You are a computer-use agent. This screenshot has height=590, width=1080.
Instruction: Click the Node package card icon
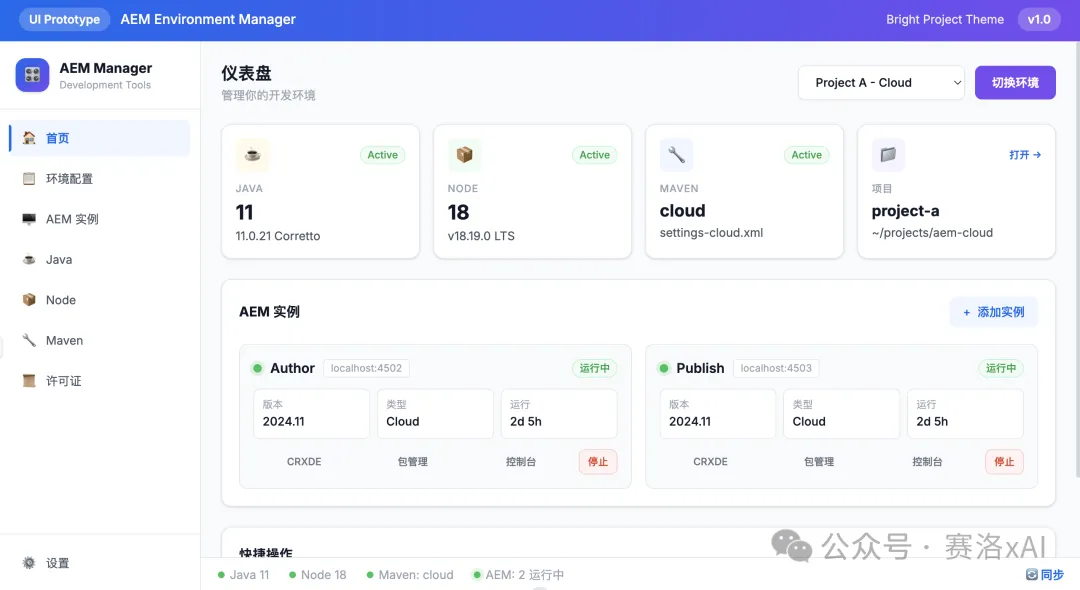pos(464,155)
